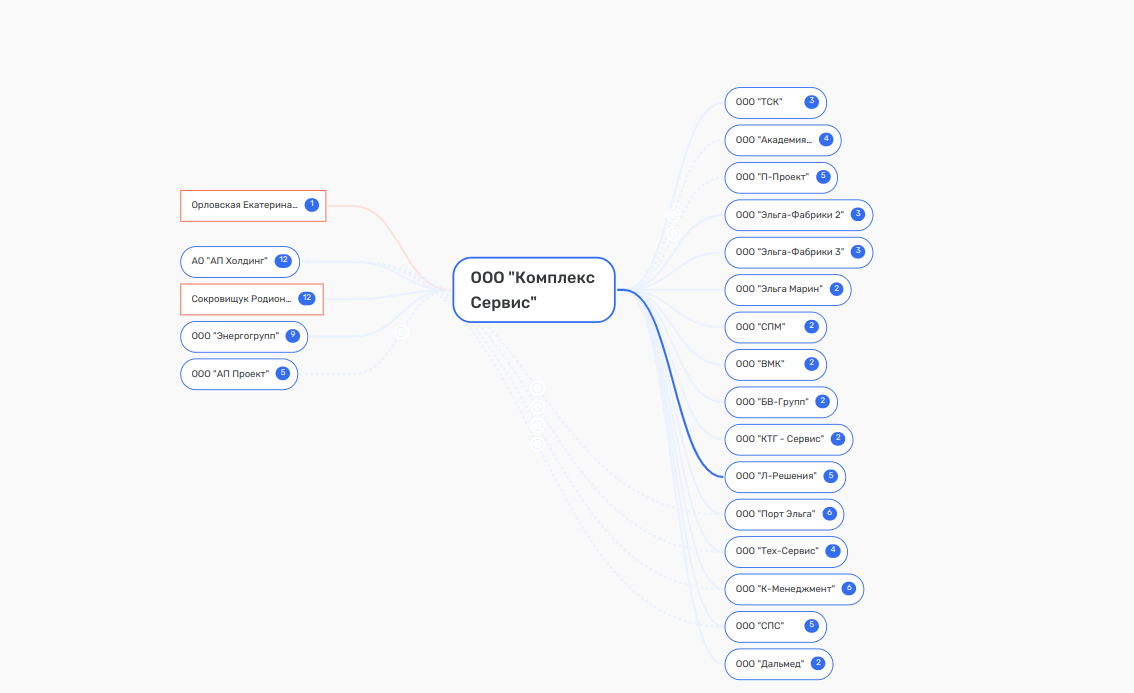Select the ООО "ТСК" node label
The height and width of the screenshot is (693, 1134).
point(759,102)
